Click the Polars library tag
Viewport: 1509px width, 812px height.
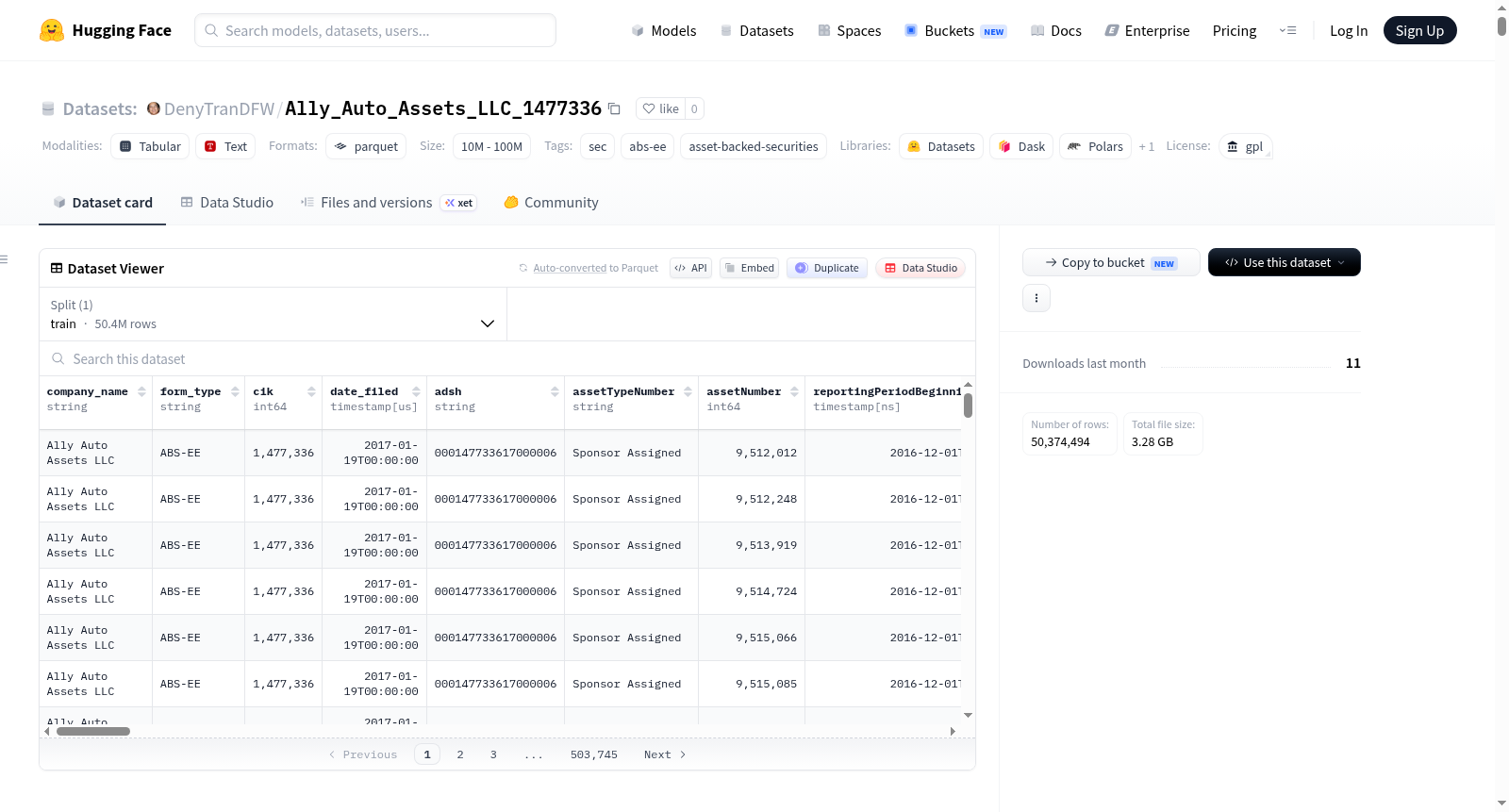click(x=1095, y=146)
